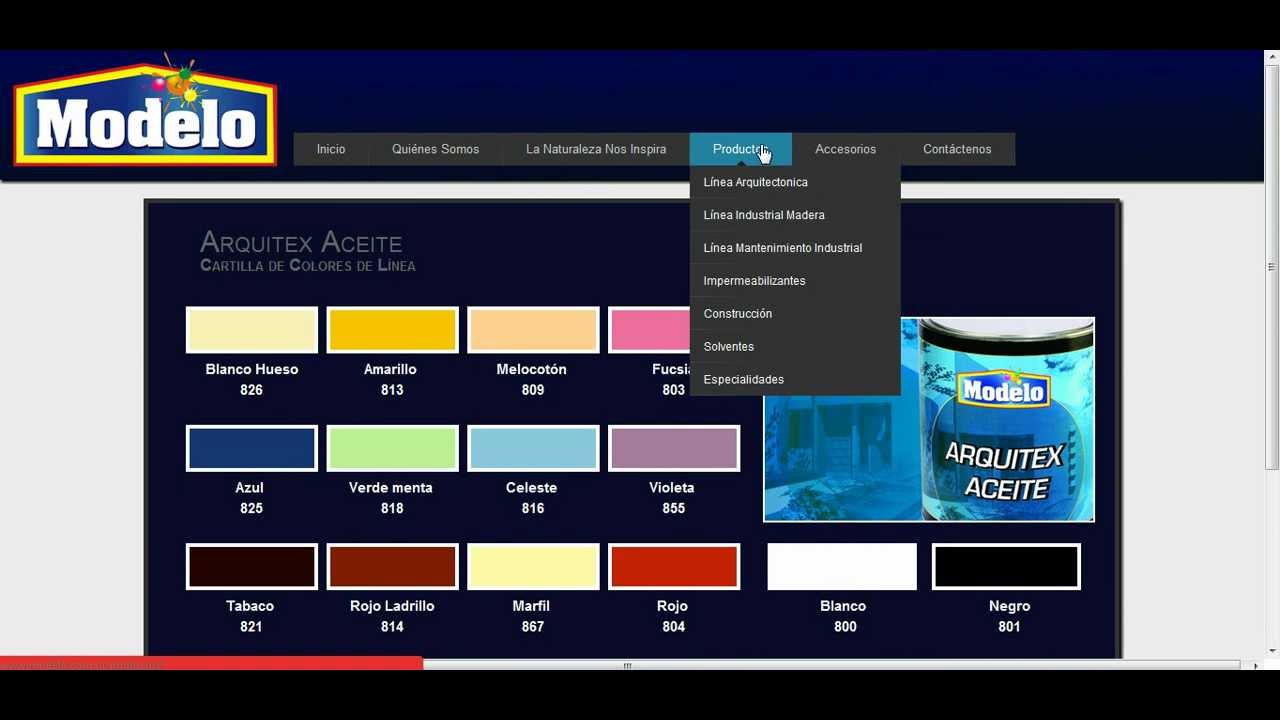Select the Tabaco 821 swatch
This screenshot has height=720, width=1280.
[252, 567]
